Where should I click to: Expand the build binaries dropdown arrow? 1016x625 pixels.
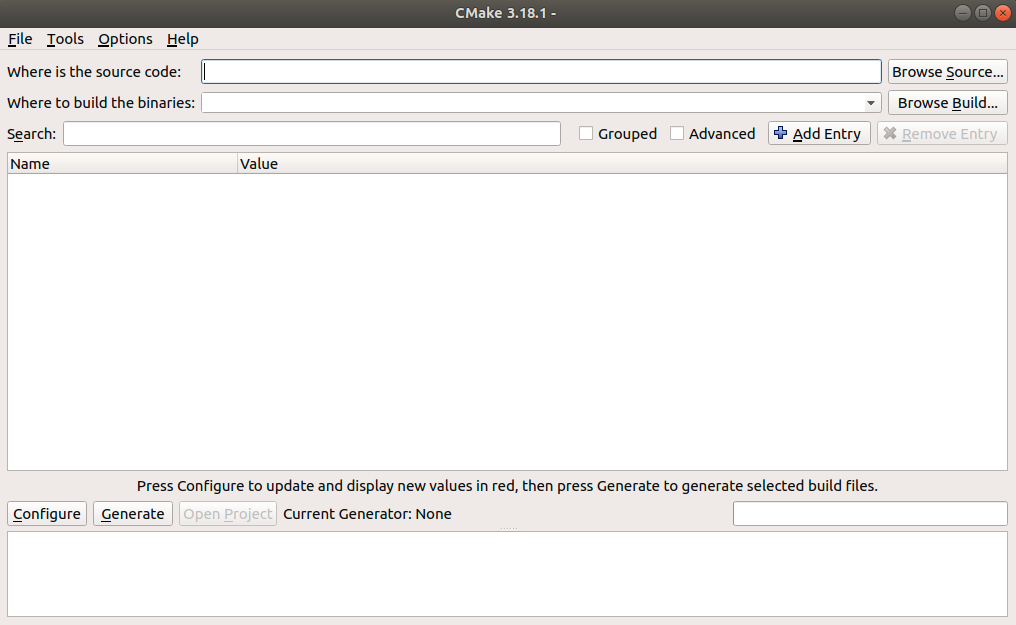pyautogui.click(x=871, y=103)
